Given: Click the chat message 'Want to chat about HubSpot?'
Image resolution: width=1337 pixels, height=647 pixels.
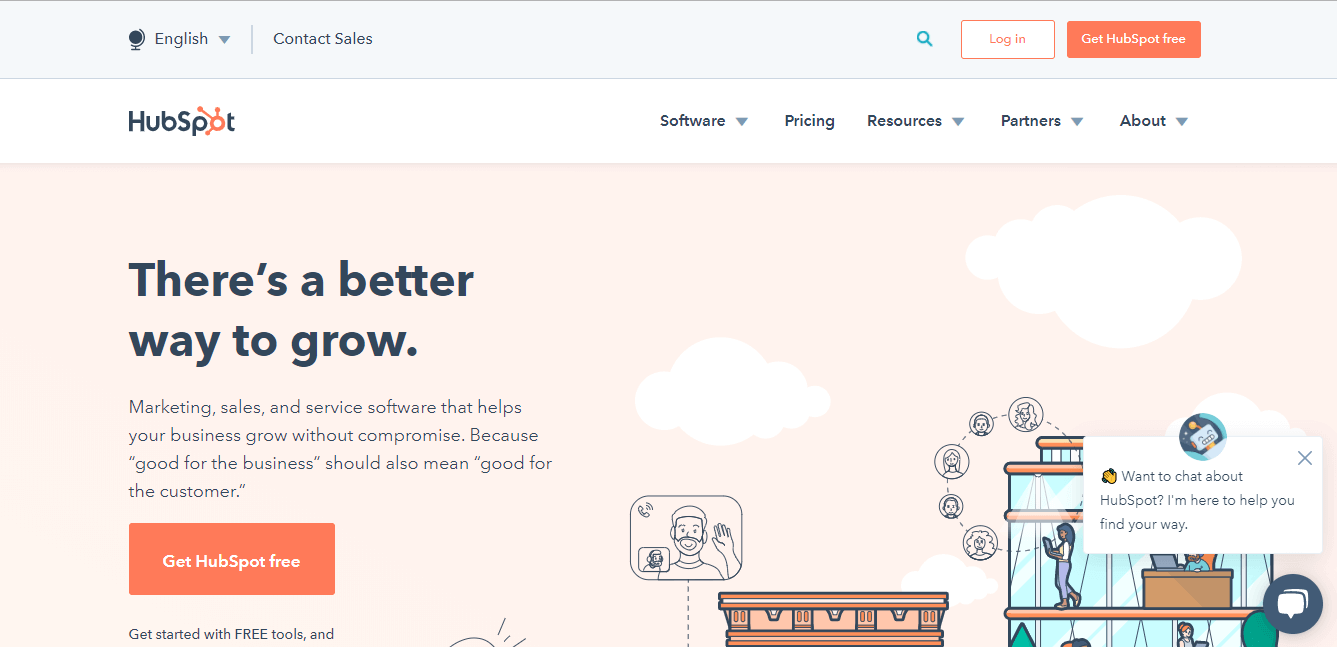Looking at the screenshot, I should pos(1197,500).
